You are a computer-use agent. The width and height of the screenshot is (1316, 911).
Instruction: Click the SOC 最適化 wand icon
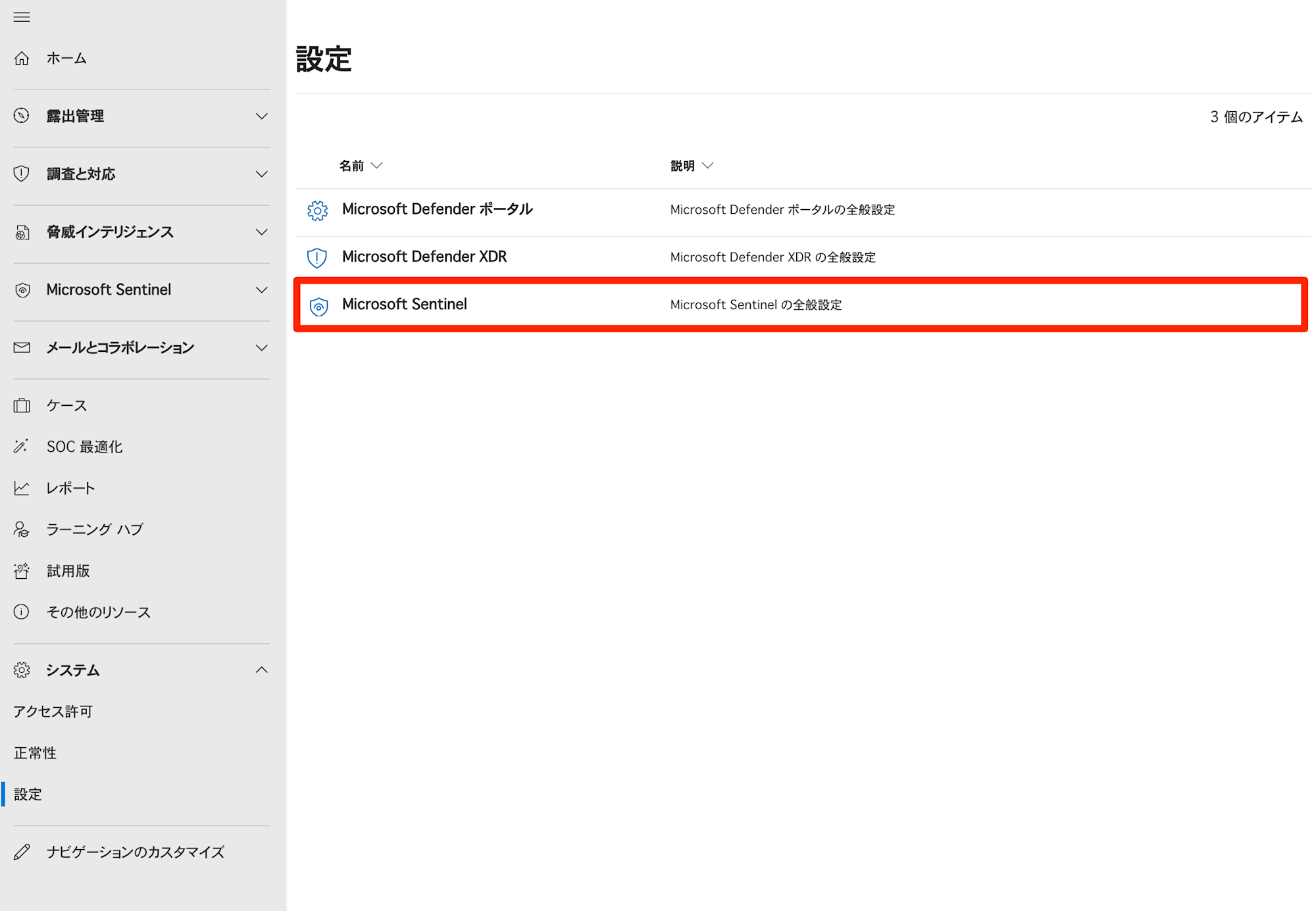[x=21, y=447]
